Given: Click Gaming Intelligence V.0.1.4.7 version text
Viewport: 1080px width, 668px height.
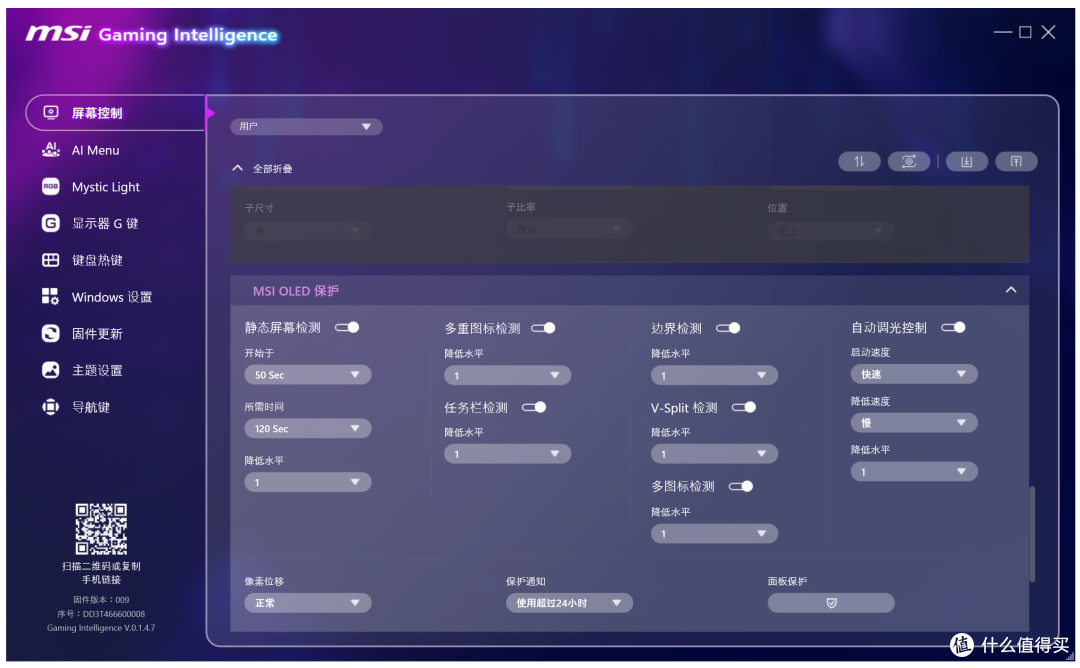Looking at the screenshot, I should (x=101, y=627).
